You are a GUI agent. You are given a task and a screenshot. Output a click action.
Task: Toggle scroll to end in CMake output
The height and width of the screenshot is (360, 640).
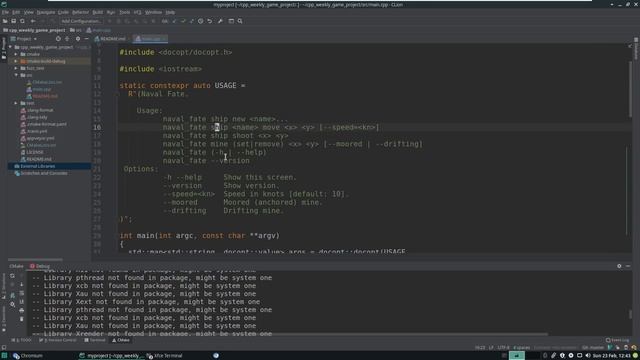22,302
